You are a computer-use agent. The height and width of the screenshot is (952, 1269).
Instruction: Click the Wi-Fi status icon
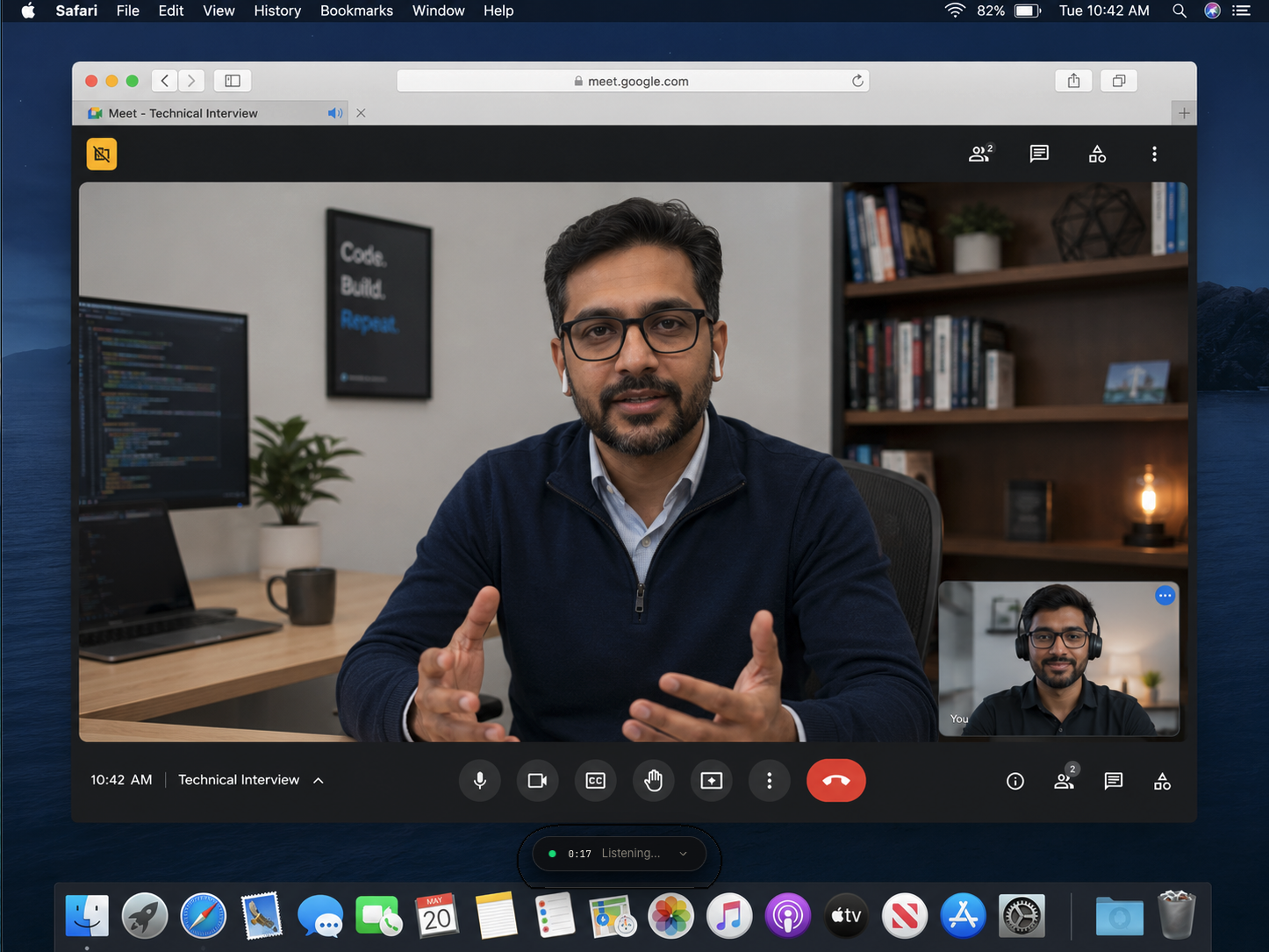coord(955,11)
